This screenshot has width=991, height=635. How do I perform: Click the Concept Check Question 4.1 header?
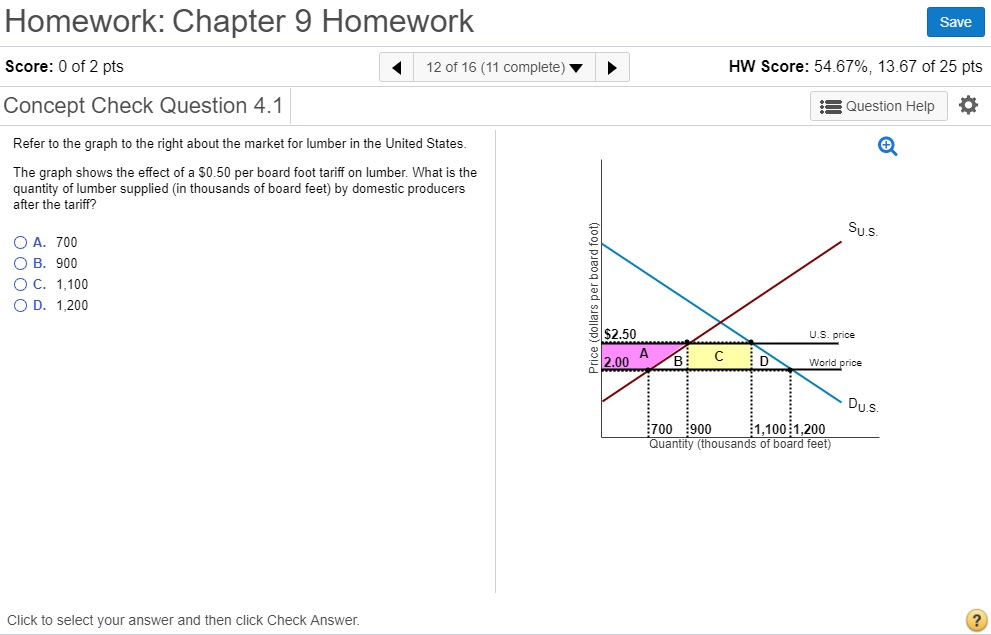tap(143, 105)
